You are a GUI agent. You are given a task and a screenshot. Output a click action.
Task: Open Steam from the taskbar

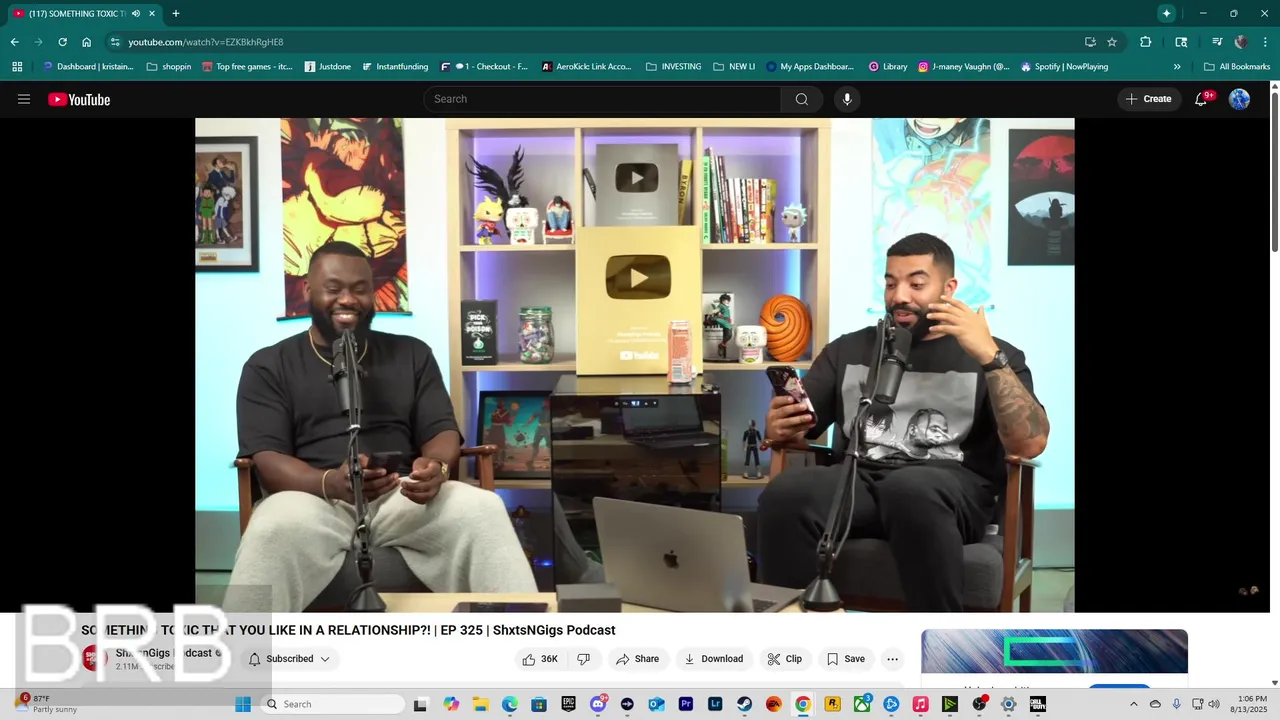click(744, 704)
